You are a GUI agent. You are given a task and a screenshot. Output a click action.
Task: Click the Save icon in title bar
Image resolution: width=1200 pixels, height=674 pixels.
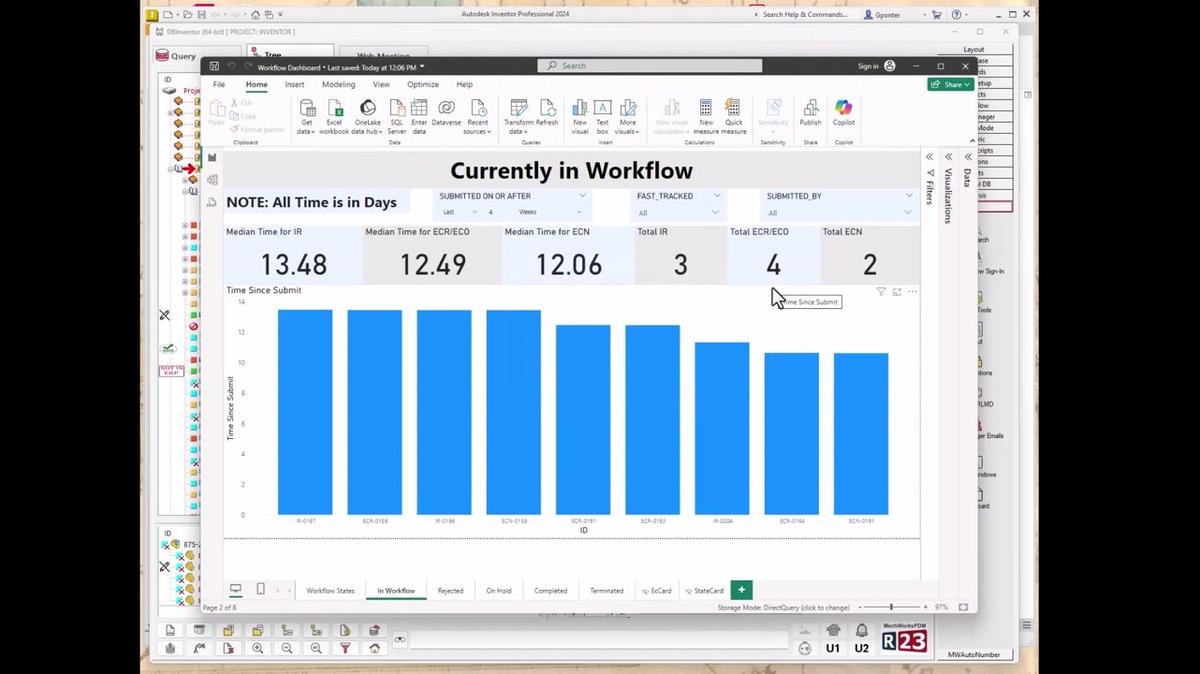(214, 66)
